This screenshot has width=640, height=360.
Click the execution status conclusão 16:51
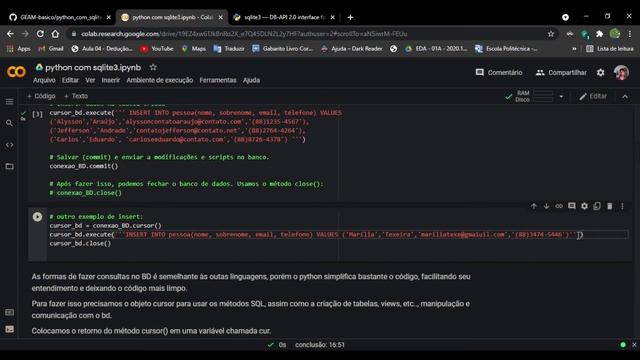320,345
